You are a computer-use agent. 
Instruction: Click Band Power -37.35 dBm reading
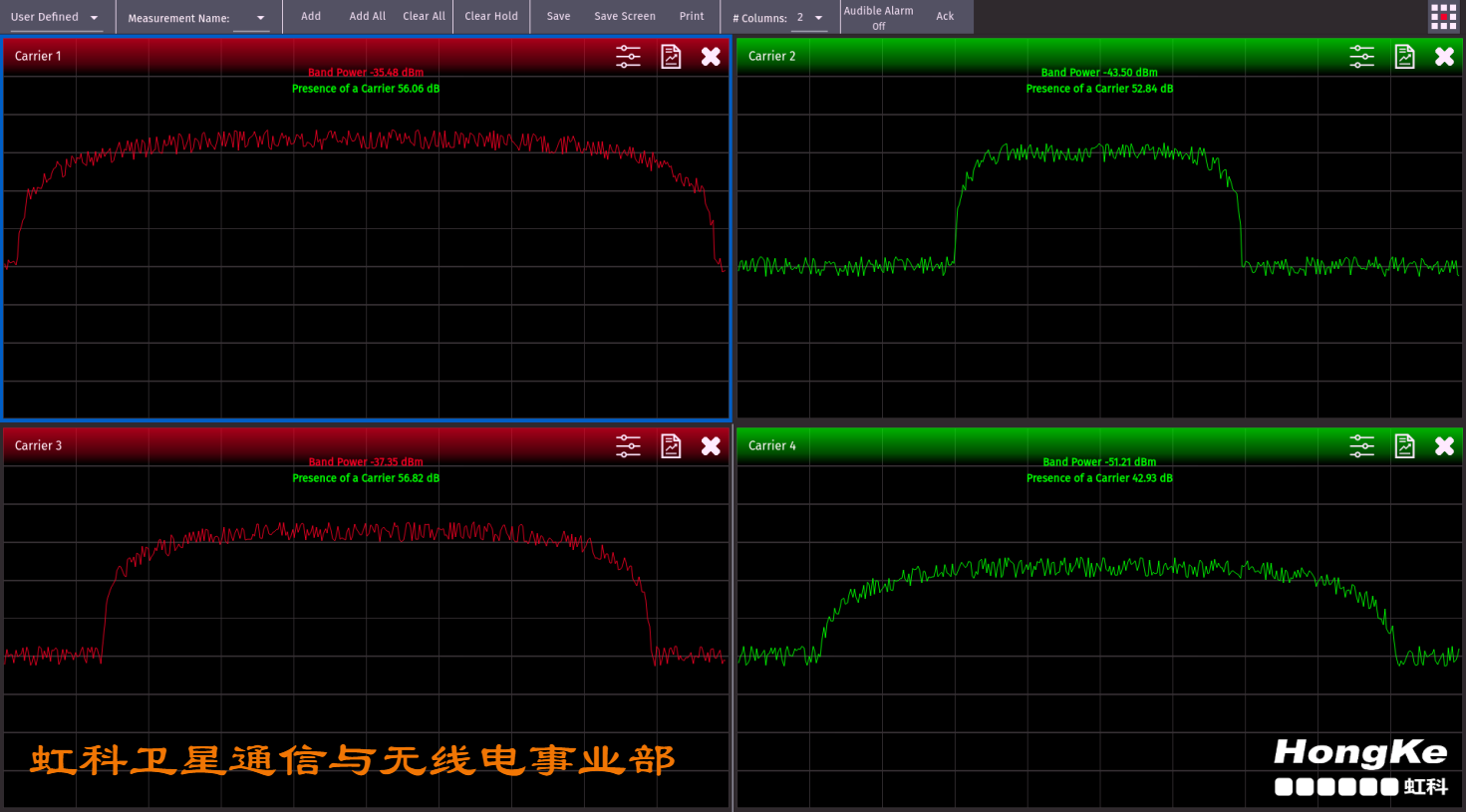(366, 462)
